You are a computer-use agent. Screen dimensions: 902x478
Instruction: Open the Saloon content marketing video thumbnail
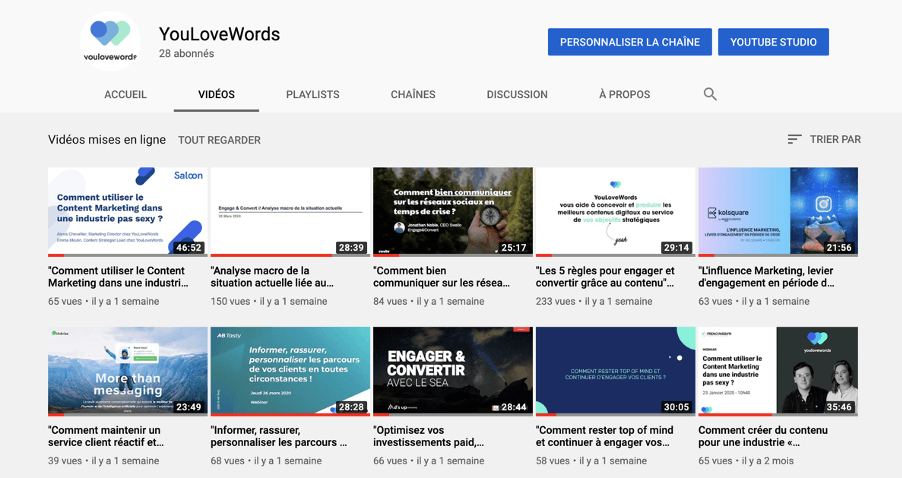point(128,211)
